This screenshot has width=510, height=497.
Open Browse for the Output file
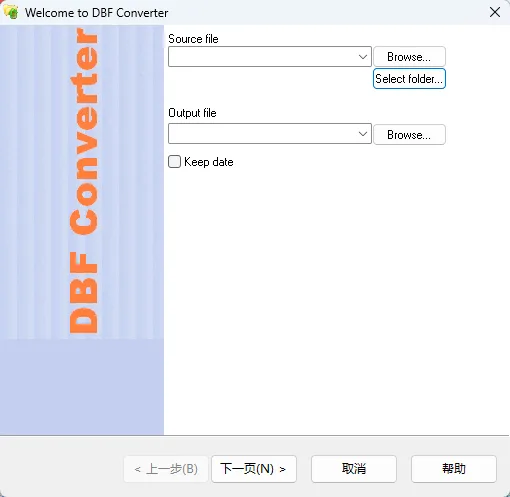pyautogui.click(x=409, y=135)
